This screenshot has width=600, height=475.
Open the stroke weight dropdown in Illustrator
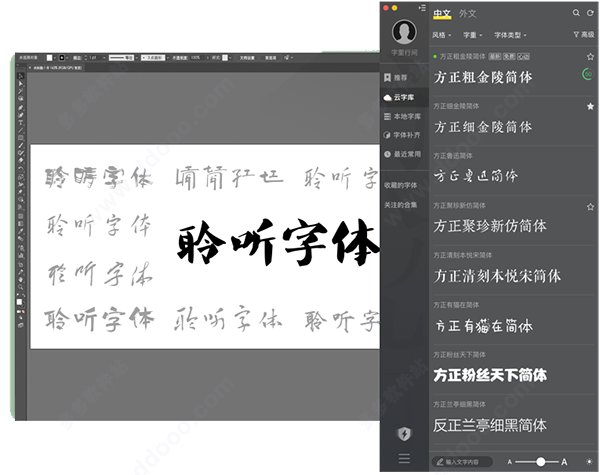point(104,58)
